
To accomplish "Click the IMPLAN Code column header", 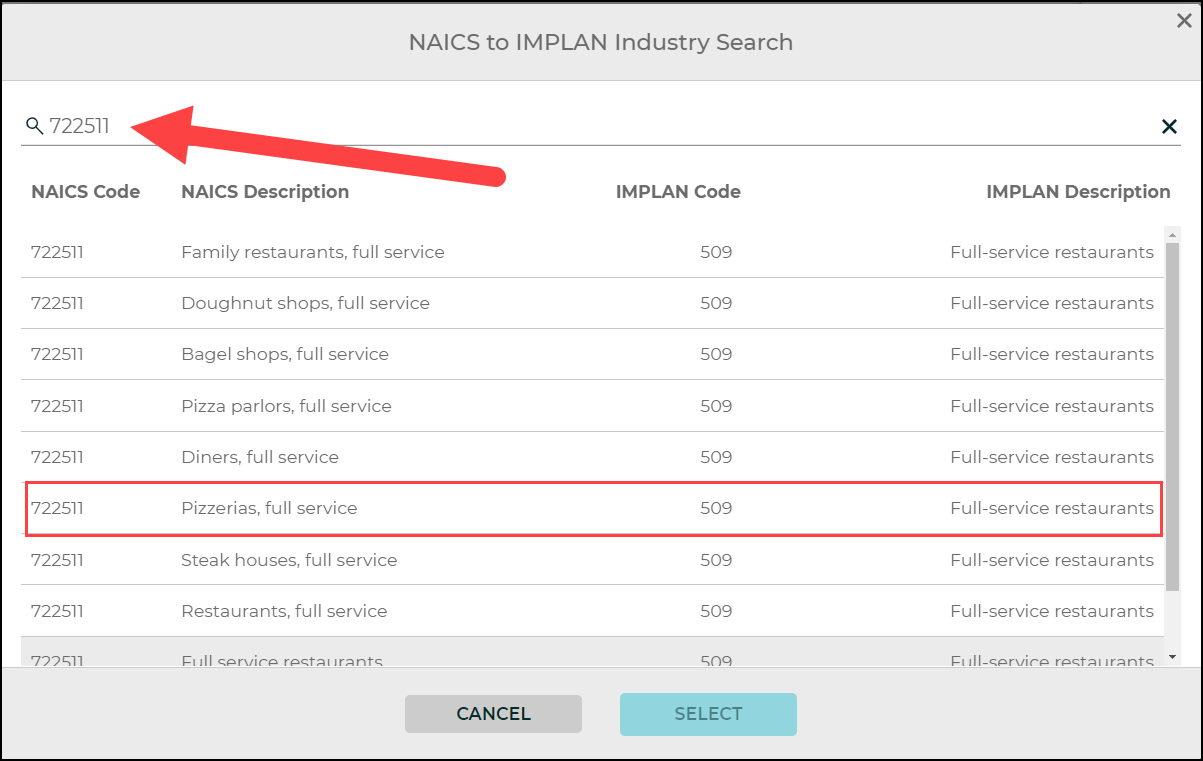I will [x=678, y=192].
